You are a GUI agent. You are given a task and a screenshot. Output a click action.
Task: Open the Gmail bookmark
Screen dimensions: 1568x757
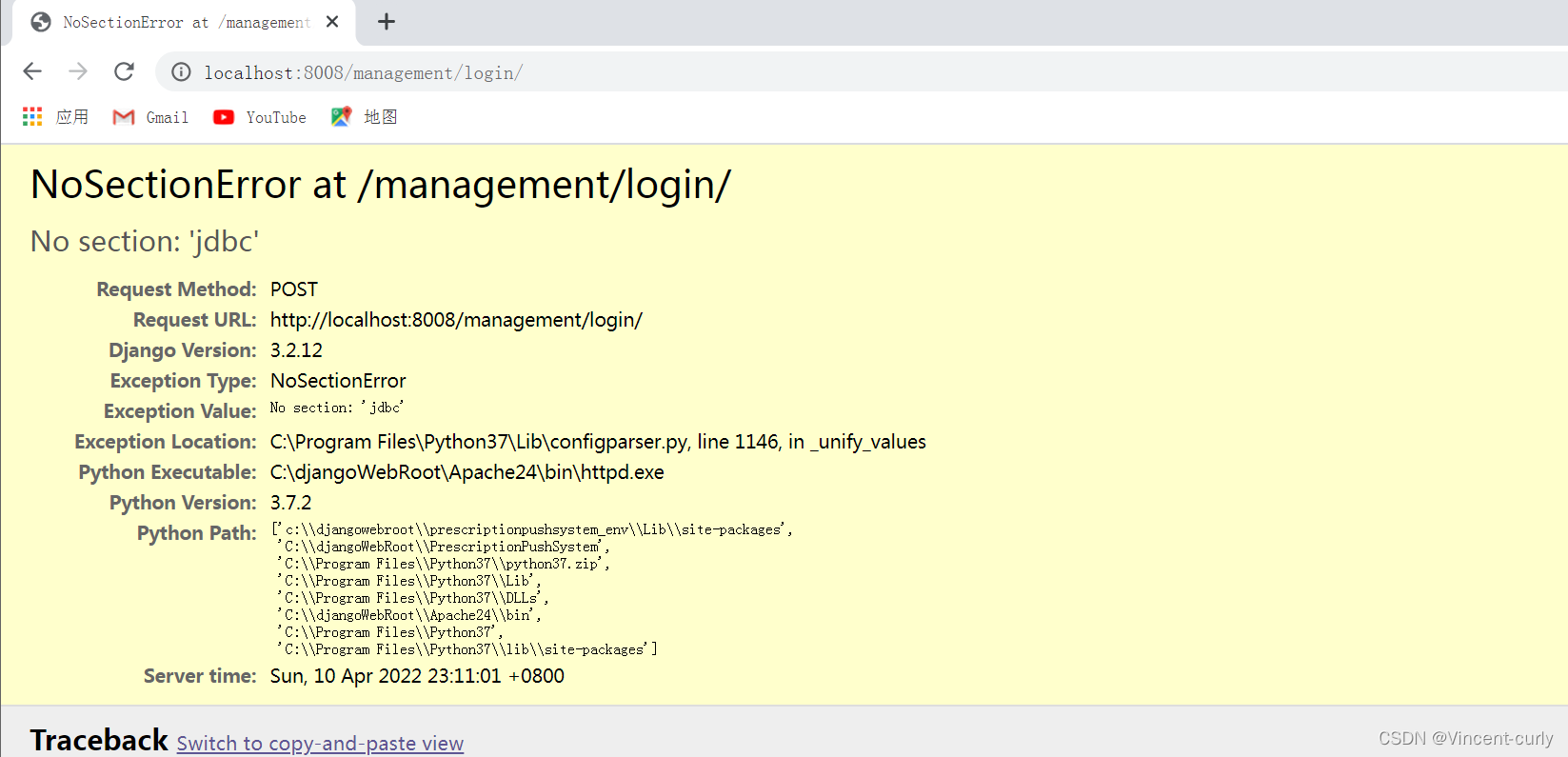(150, 117)
